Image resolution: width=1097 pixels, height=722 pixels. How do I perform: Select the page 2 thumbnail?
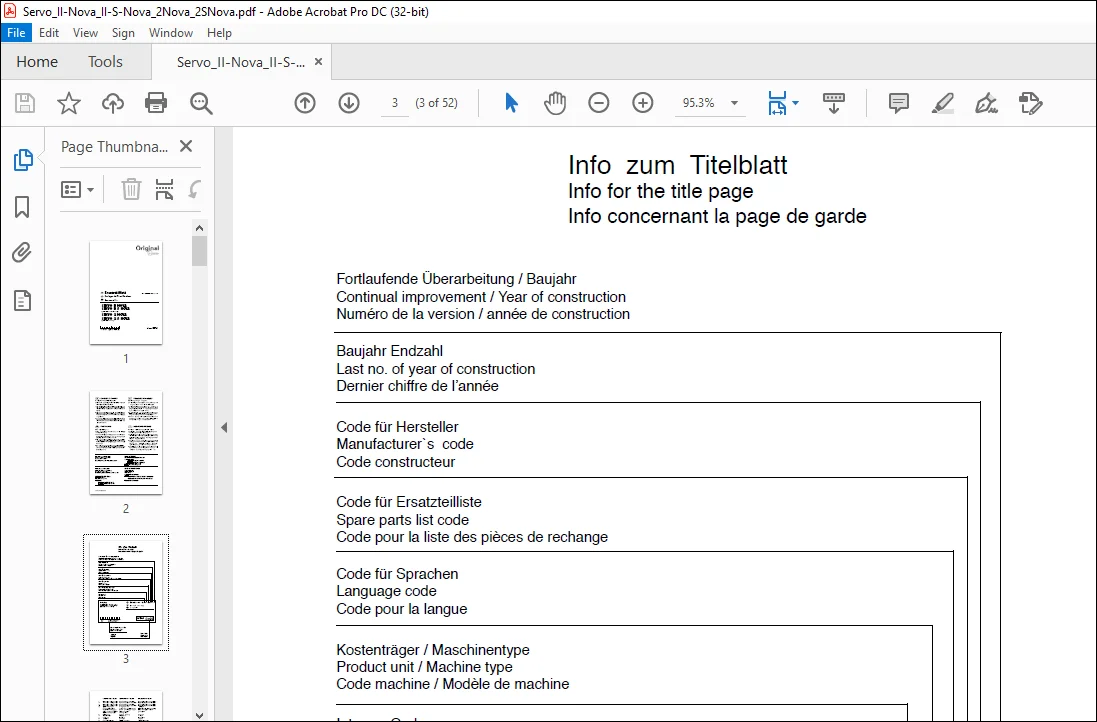pyautogui.click(x=126, y=443)
